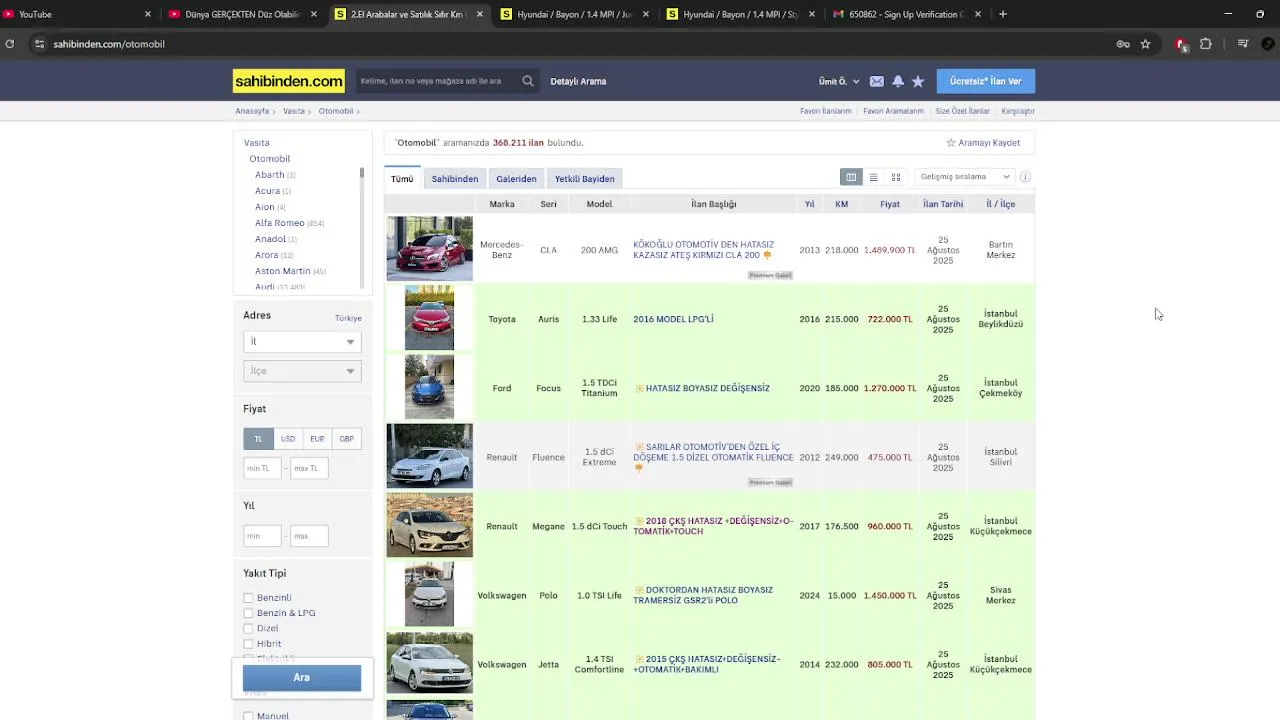Open favorites star icon in header
1280x720 pixels.
918,81
